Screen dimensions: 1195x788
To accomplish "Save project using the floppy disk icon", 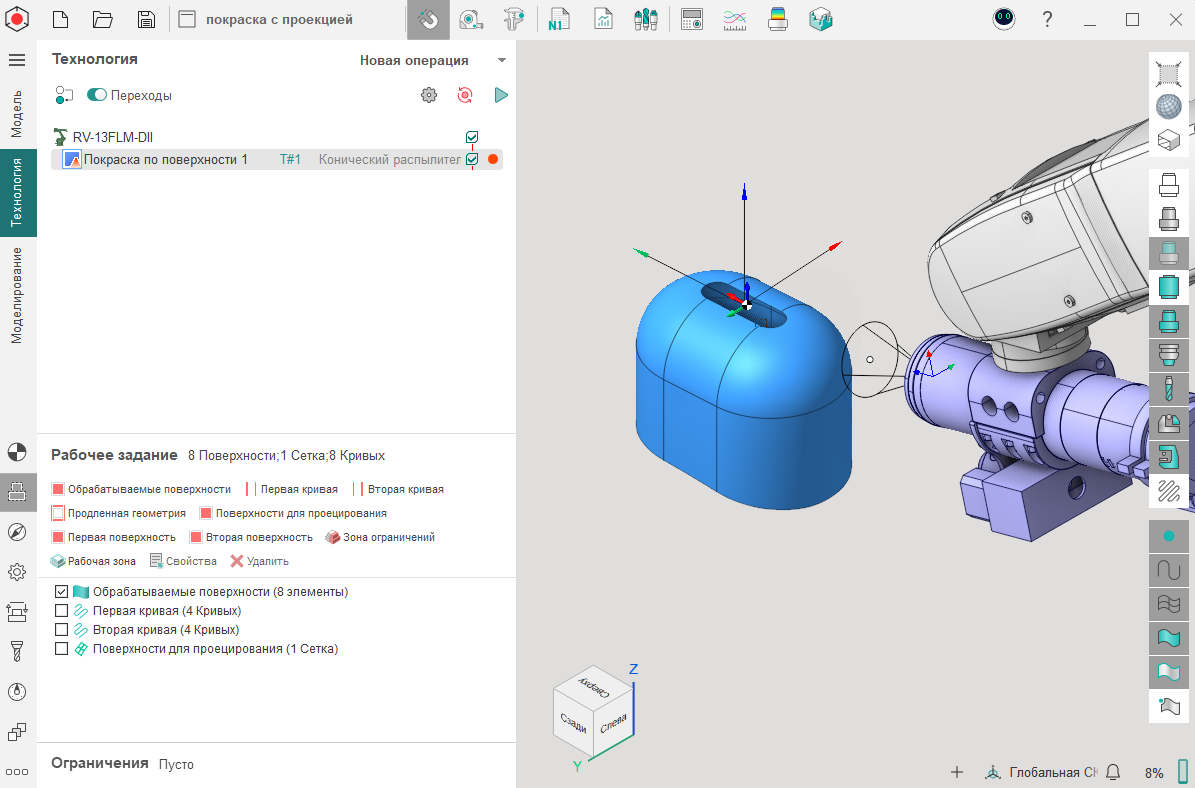I will 146,19.
